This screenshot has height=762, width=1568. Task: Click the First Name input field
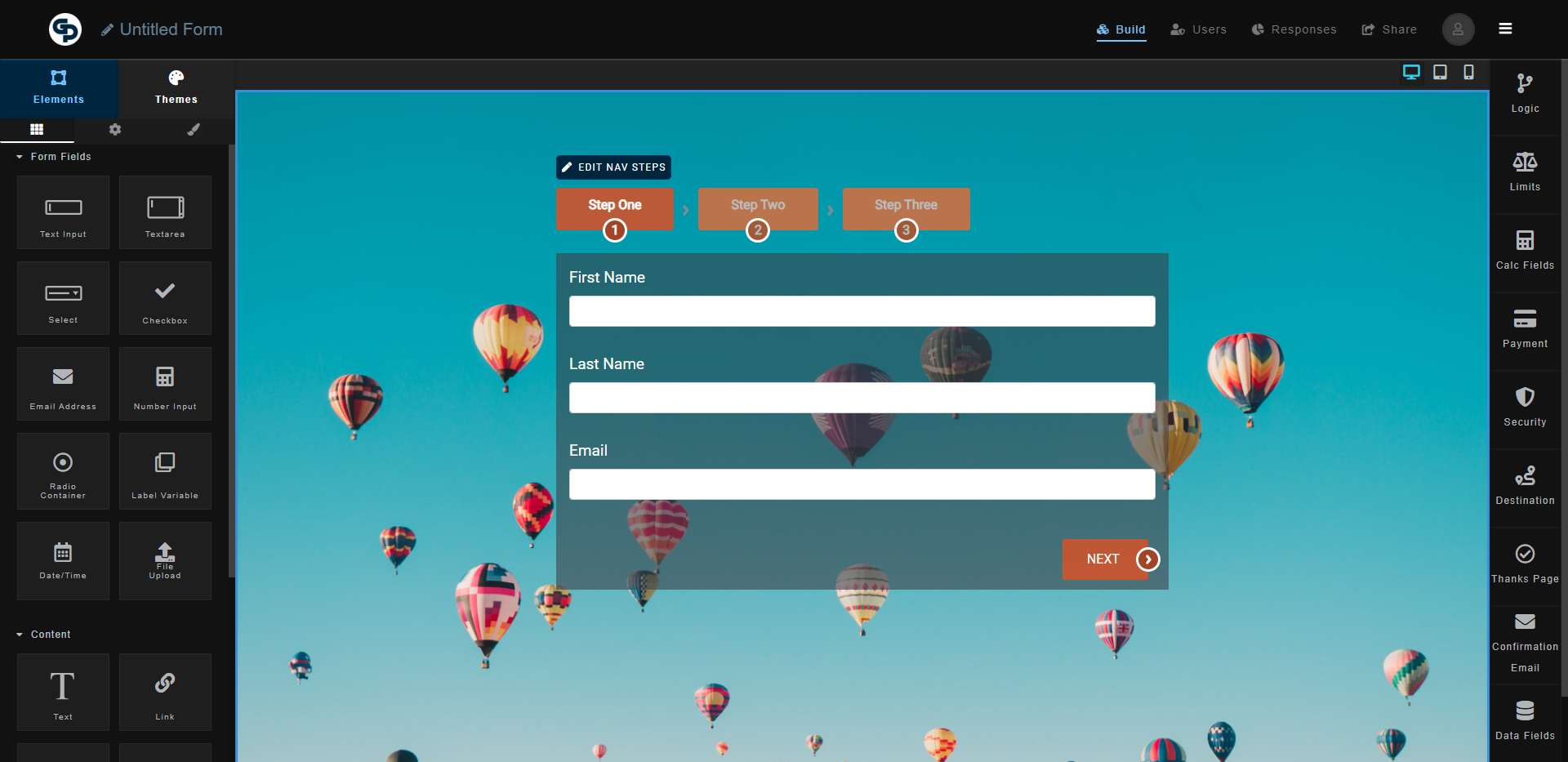862,311
